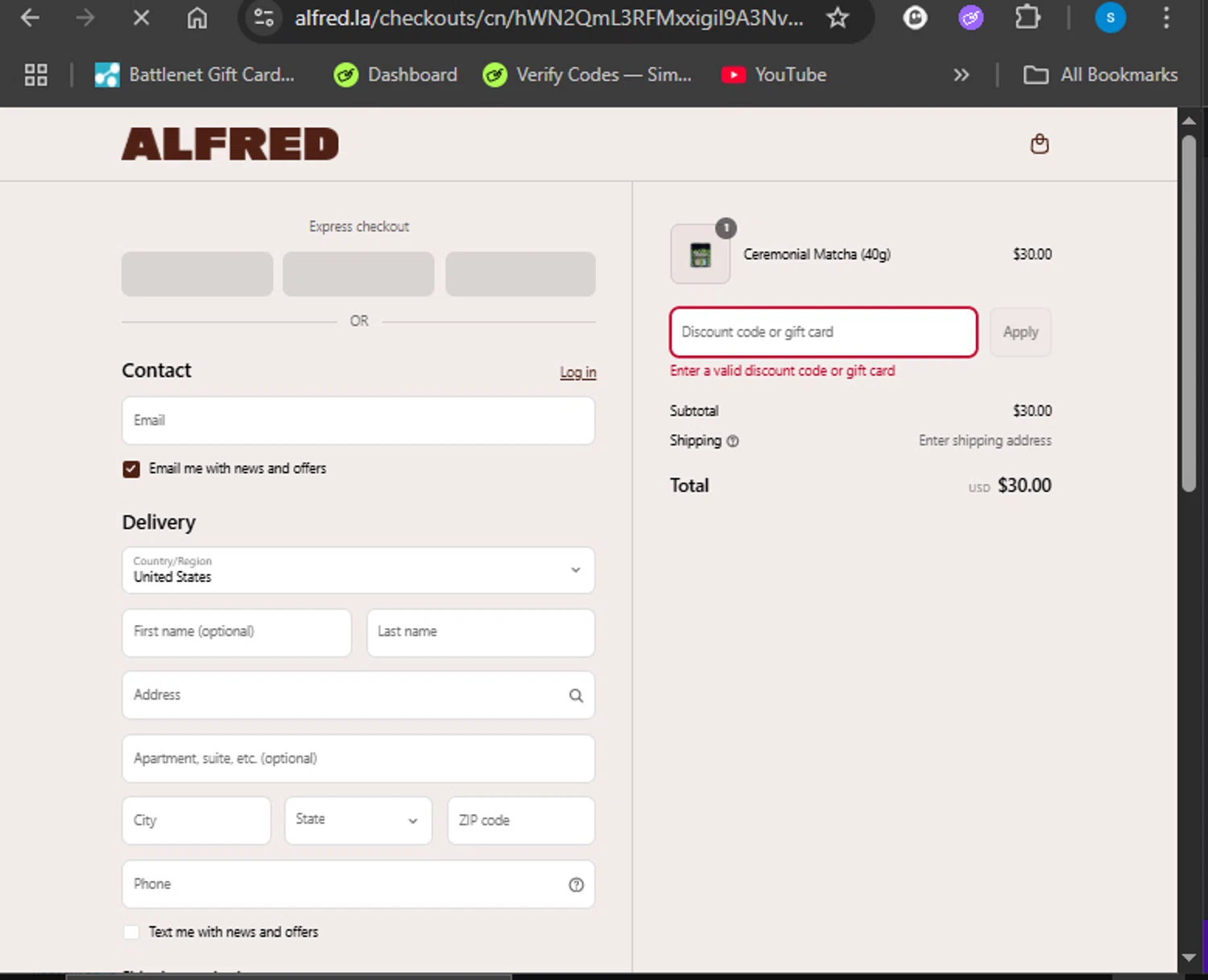Image resolution: width=1208 pixels, height=980 pixels.
Task: Open the State dropdown
Action: (358, 821)
